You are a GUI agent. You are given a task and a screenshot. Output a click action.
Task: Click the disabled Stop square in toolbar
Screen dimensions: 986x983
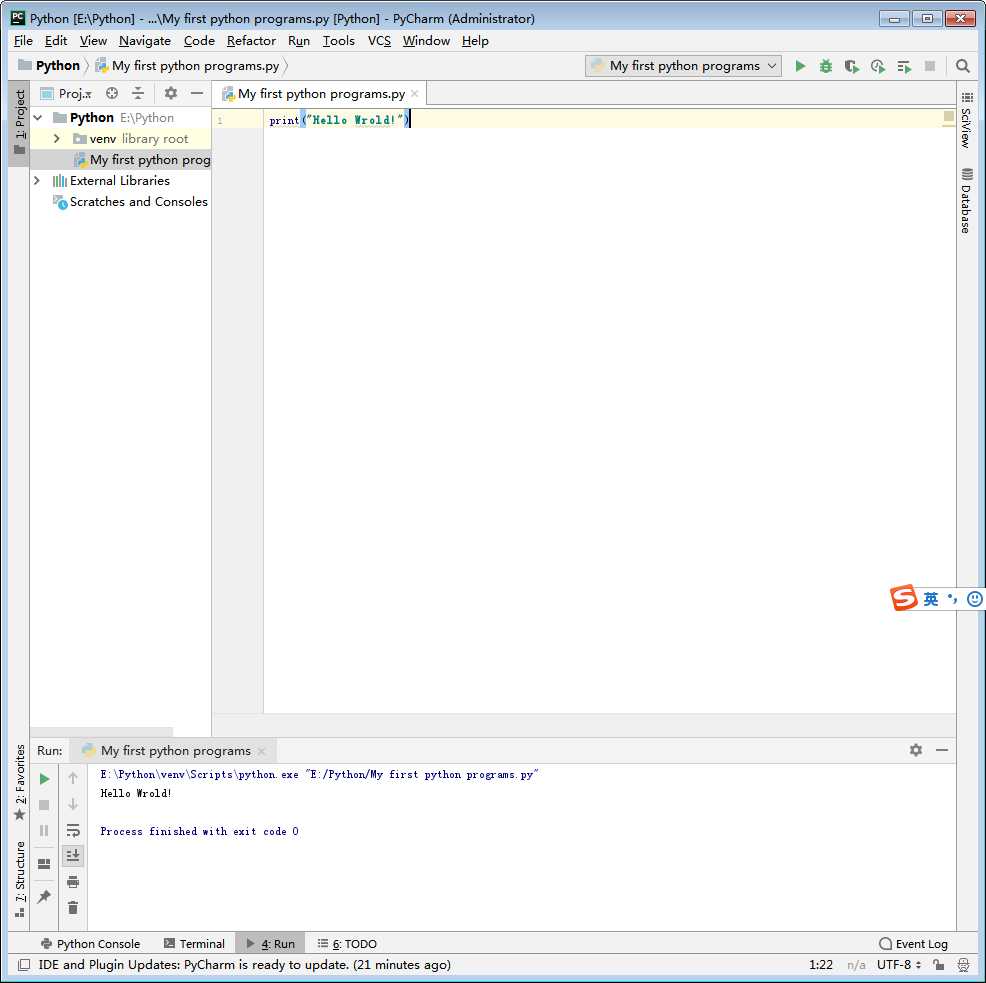point(930,66)
